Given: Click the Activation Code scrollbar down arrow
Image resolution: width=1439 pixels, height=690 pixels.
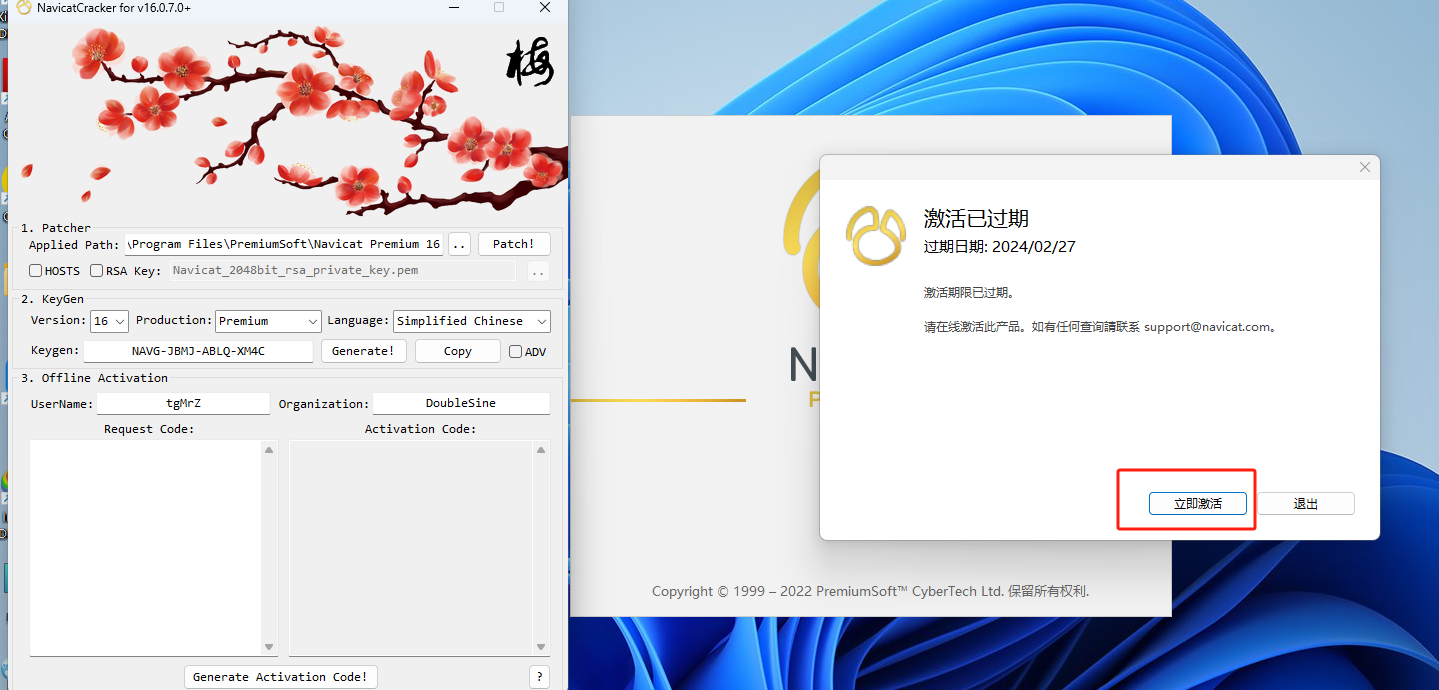Looking at the screenshot, I should point(541,647).
